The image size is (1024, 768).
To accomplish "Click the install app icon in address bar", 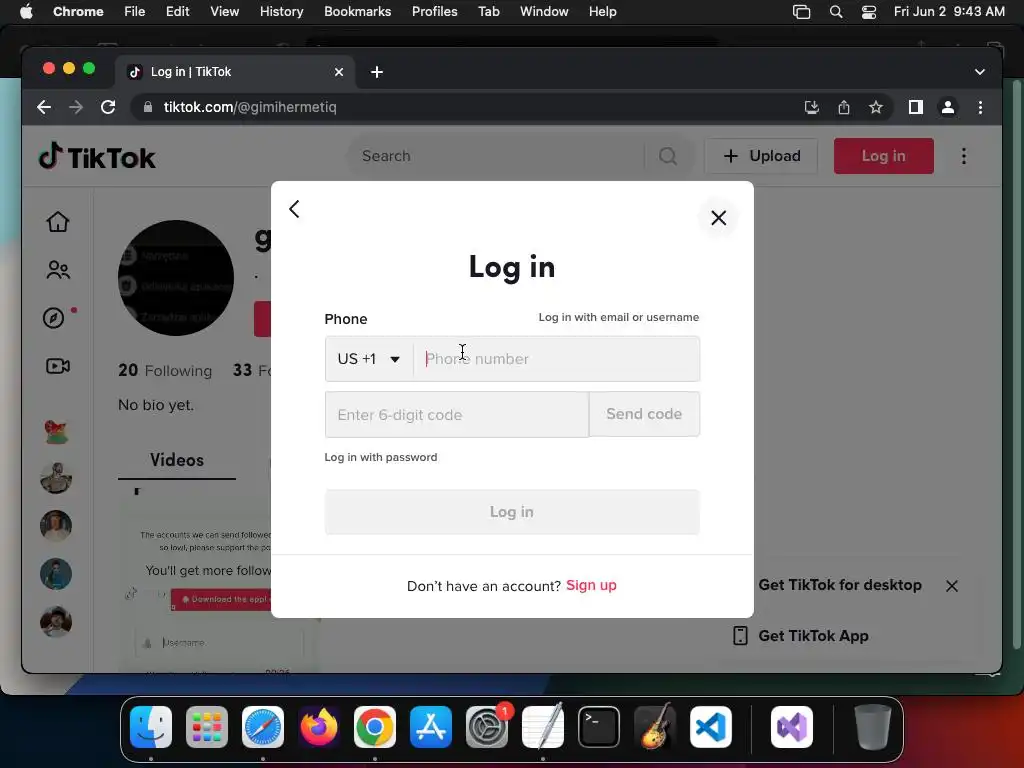I will click(x=812, y=107).
